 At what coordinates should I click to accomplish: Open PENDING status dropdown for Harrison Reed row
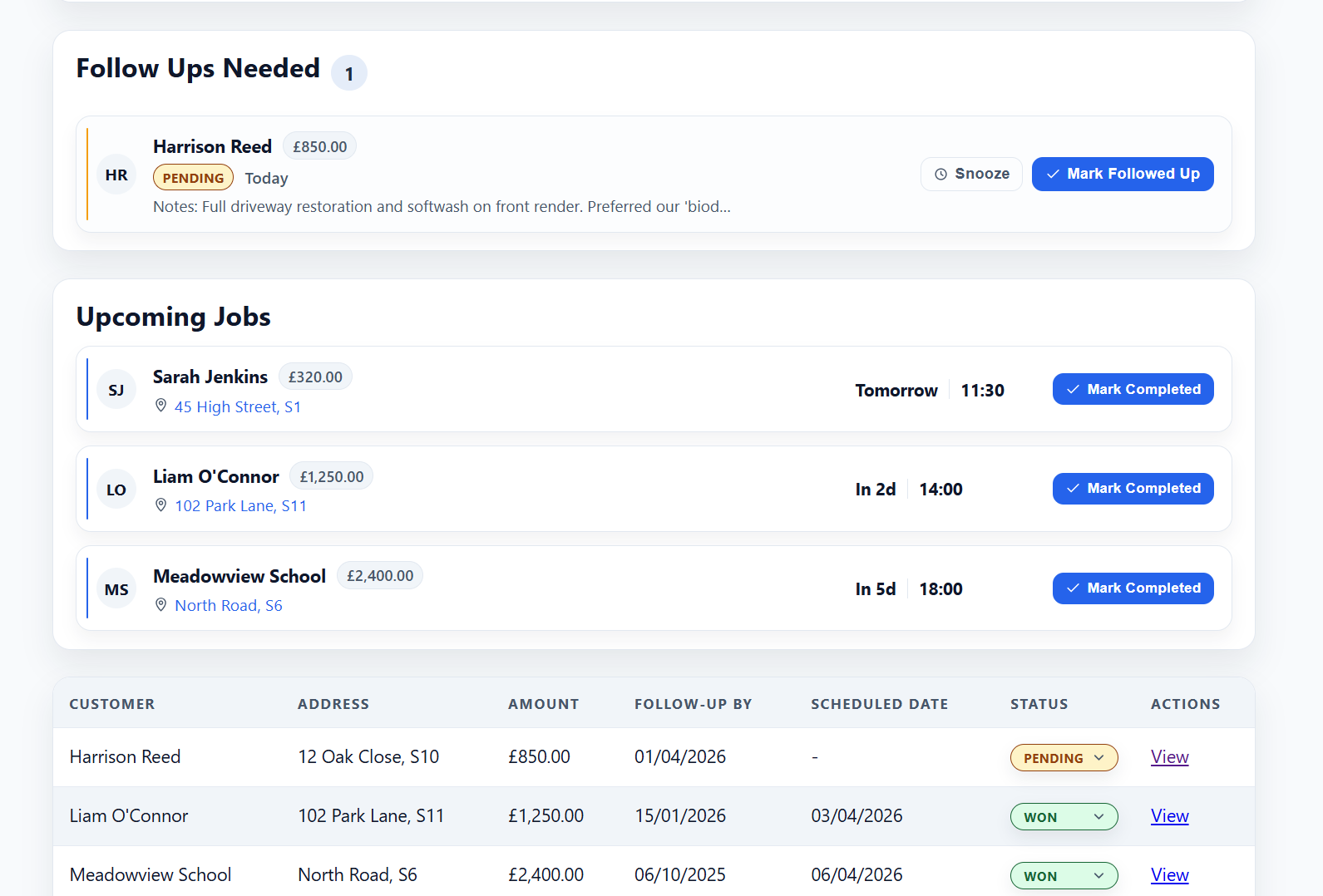(x=1064, y=758)
